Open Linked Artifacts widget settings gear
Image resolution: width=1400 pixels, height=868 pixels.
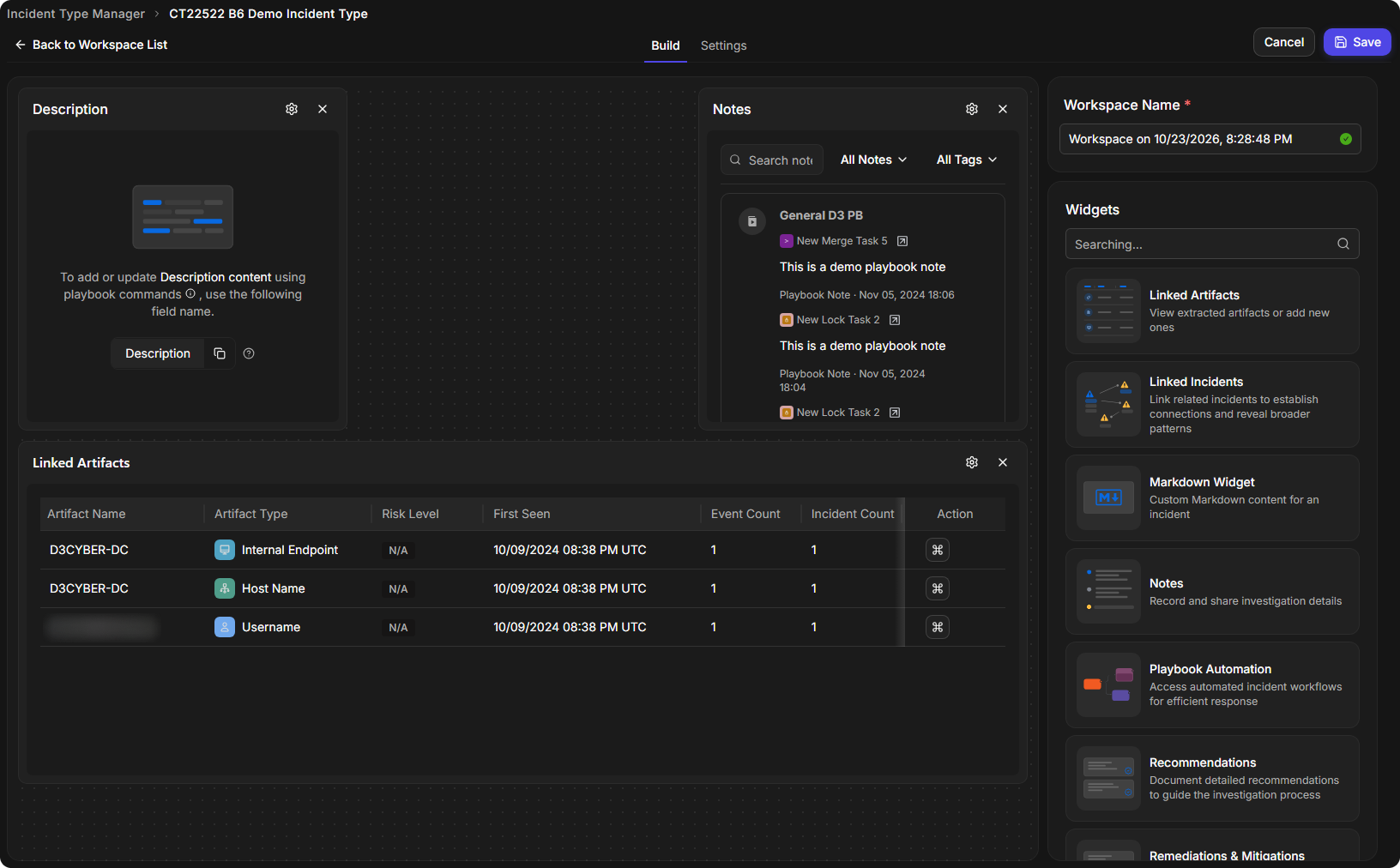point(972,462)
